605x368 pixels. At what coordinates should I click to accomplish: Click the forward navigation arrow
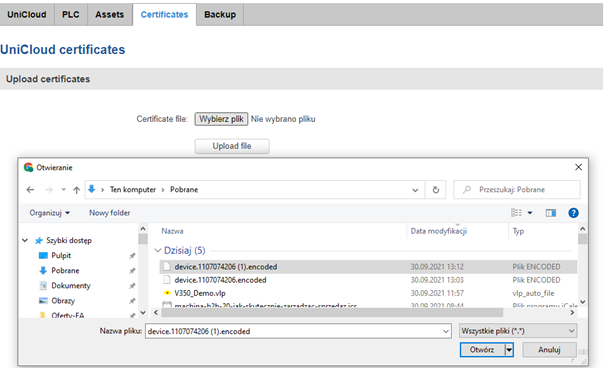click(49, 189)
